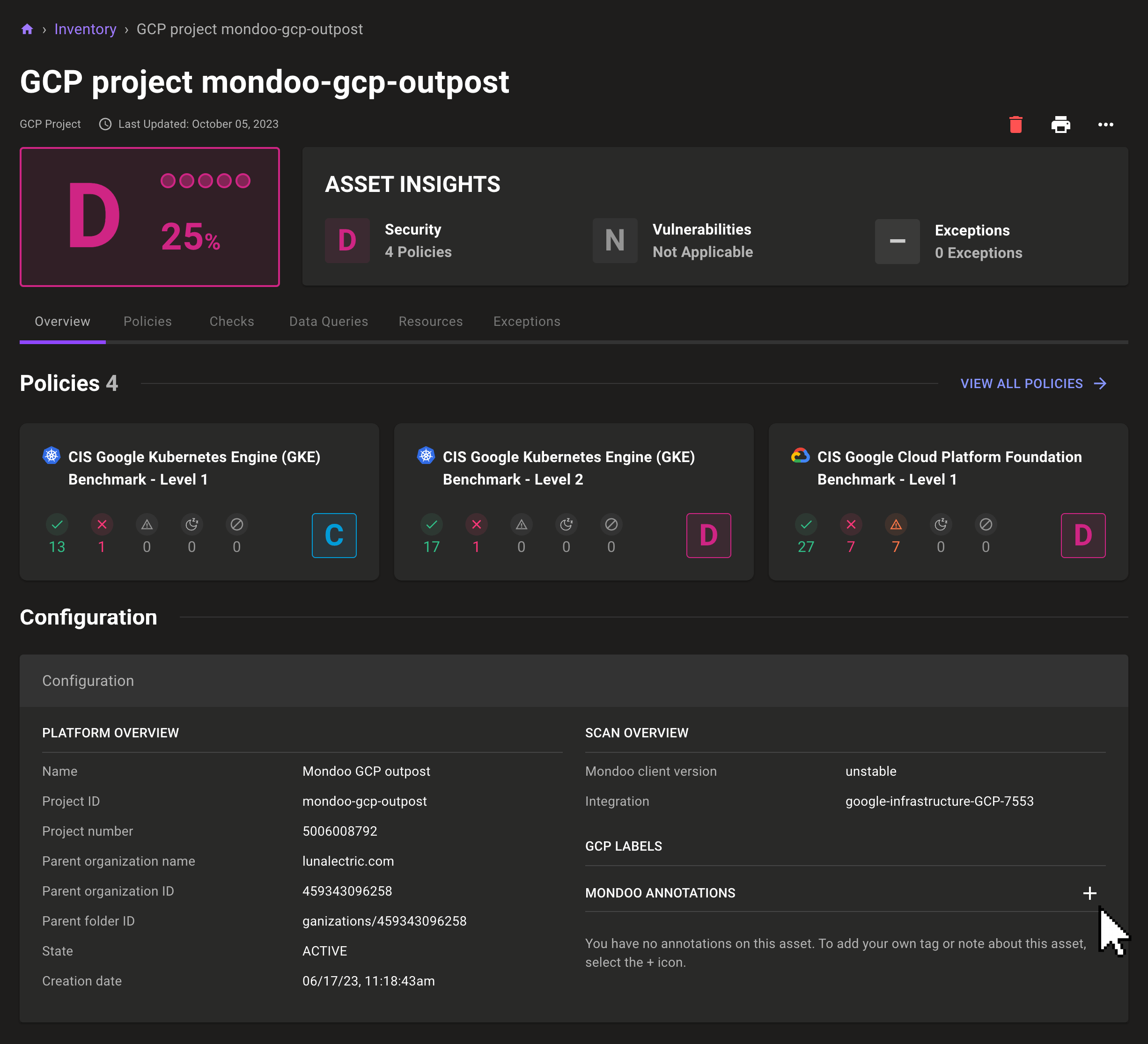
Task: Click the Google Cloud icon on Foundation Benchmark policy
Action: pyautogui.click(x=801, y=456)
